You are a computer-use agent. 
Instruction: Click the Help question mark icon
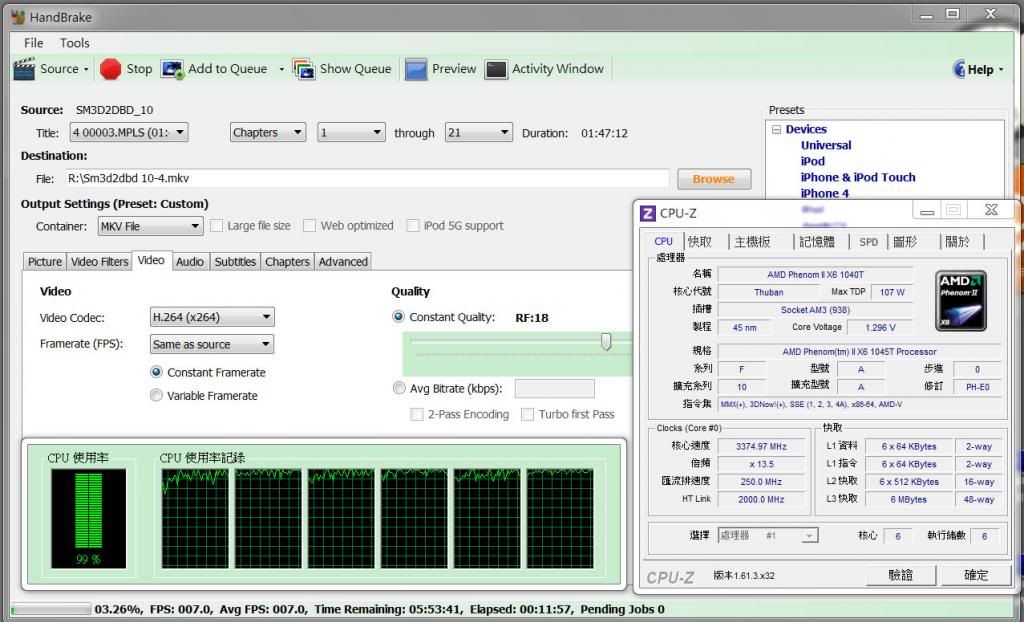(959, 69)
